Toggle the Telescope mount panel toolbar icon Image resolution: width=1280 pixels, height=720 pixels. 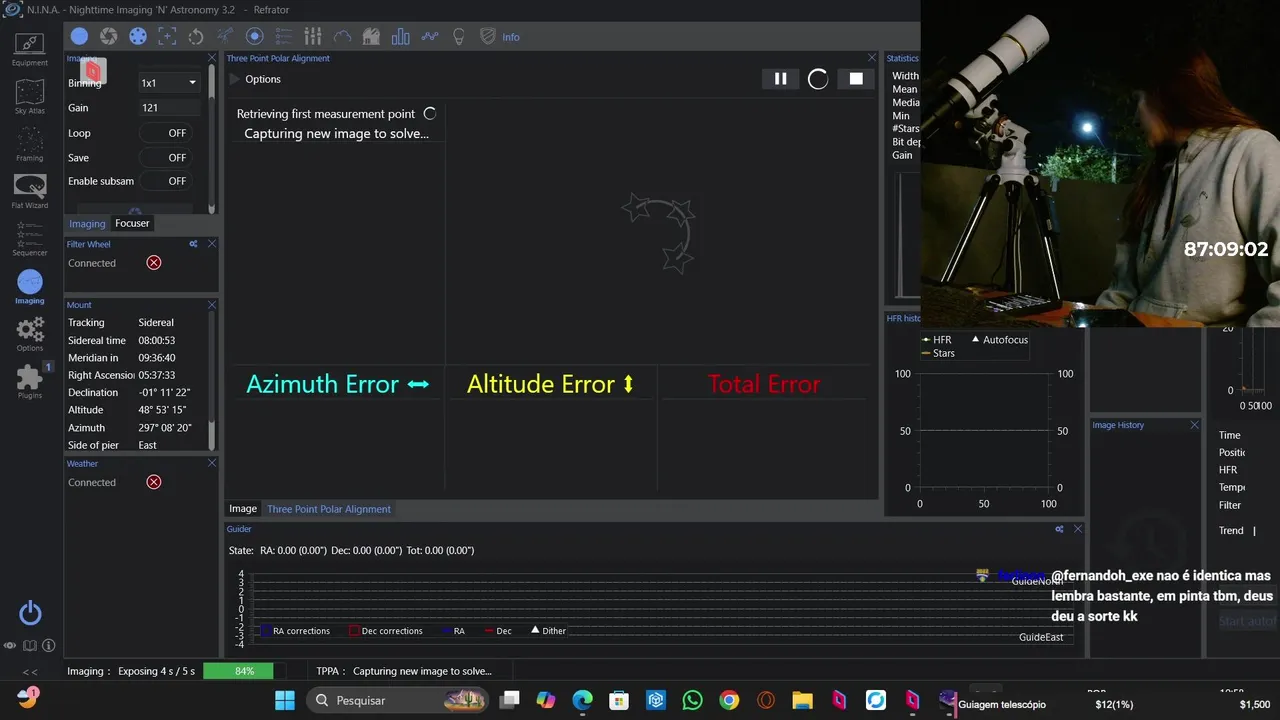[x=225, y=36]
